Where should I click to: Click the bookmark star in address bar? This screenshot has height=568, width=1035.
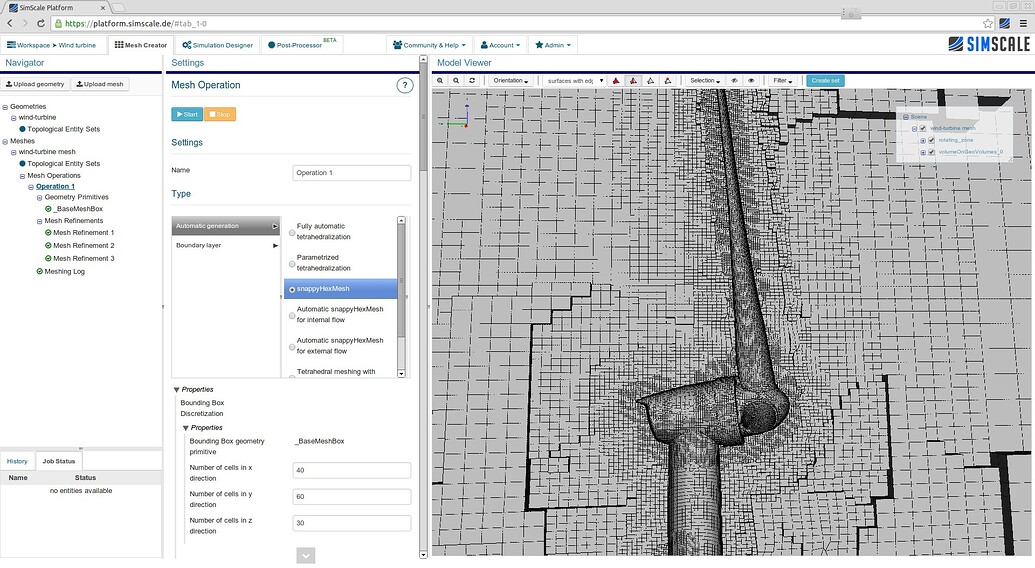pos(988,23)
